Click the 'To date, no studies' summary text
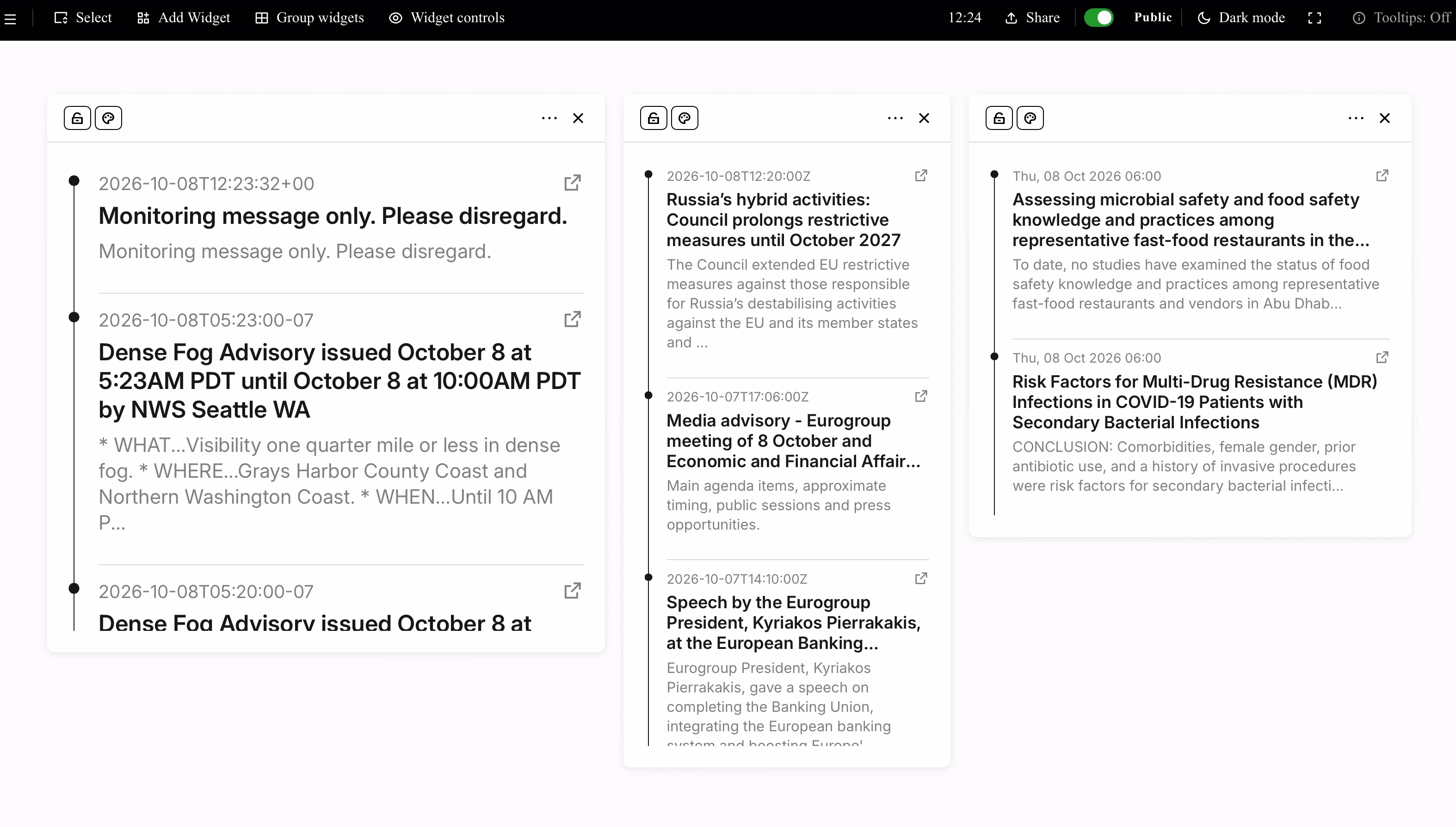 pyautogui.click(x=1195, y=284)
